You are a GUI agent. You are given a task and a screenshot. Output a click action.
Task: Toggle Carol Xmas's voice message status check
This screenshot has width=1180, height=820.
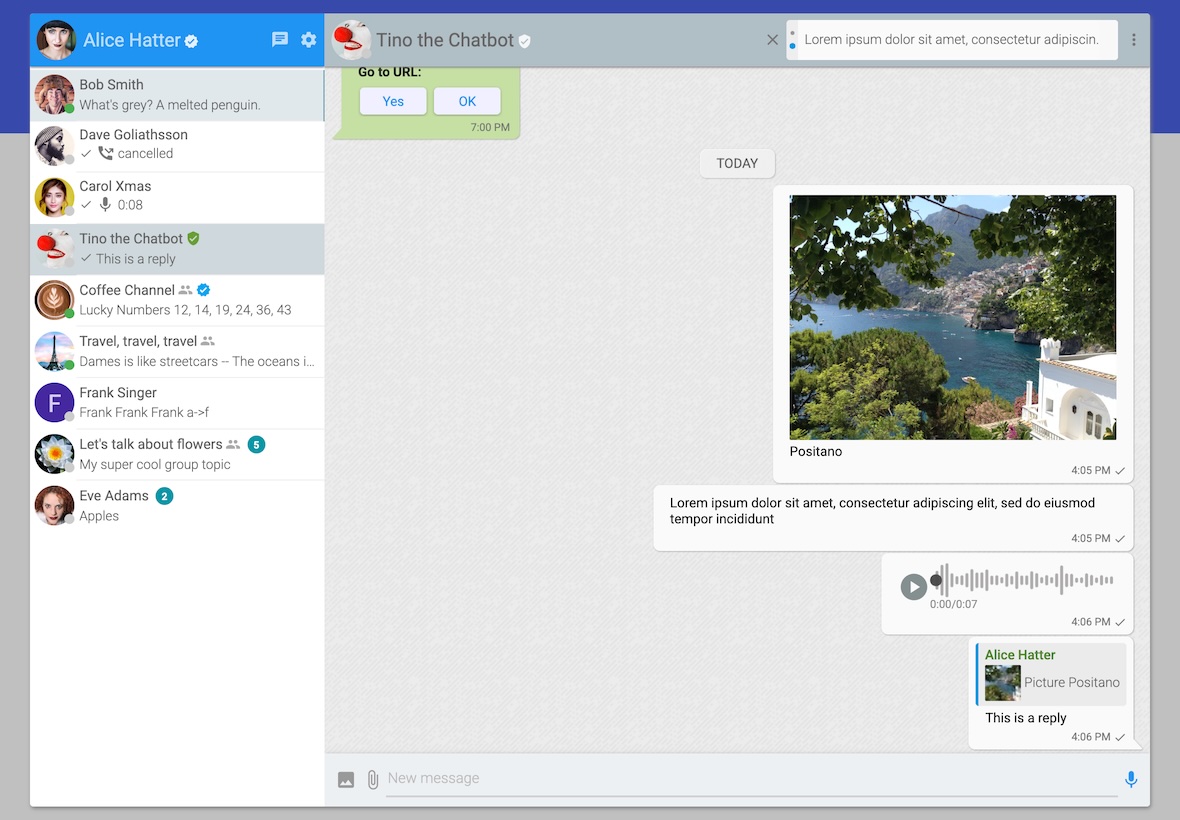(x=84, y=205)
